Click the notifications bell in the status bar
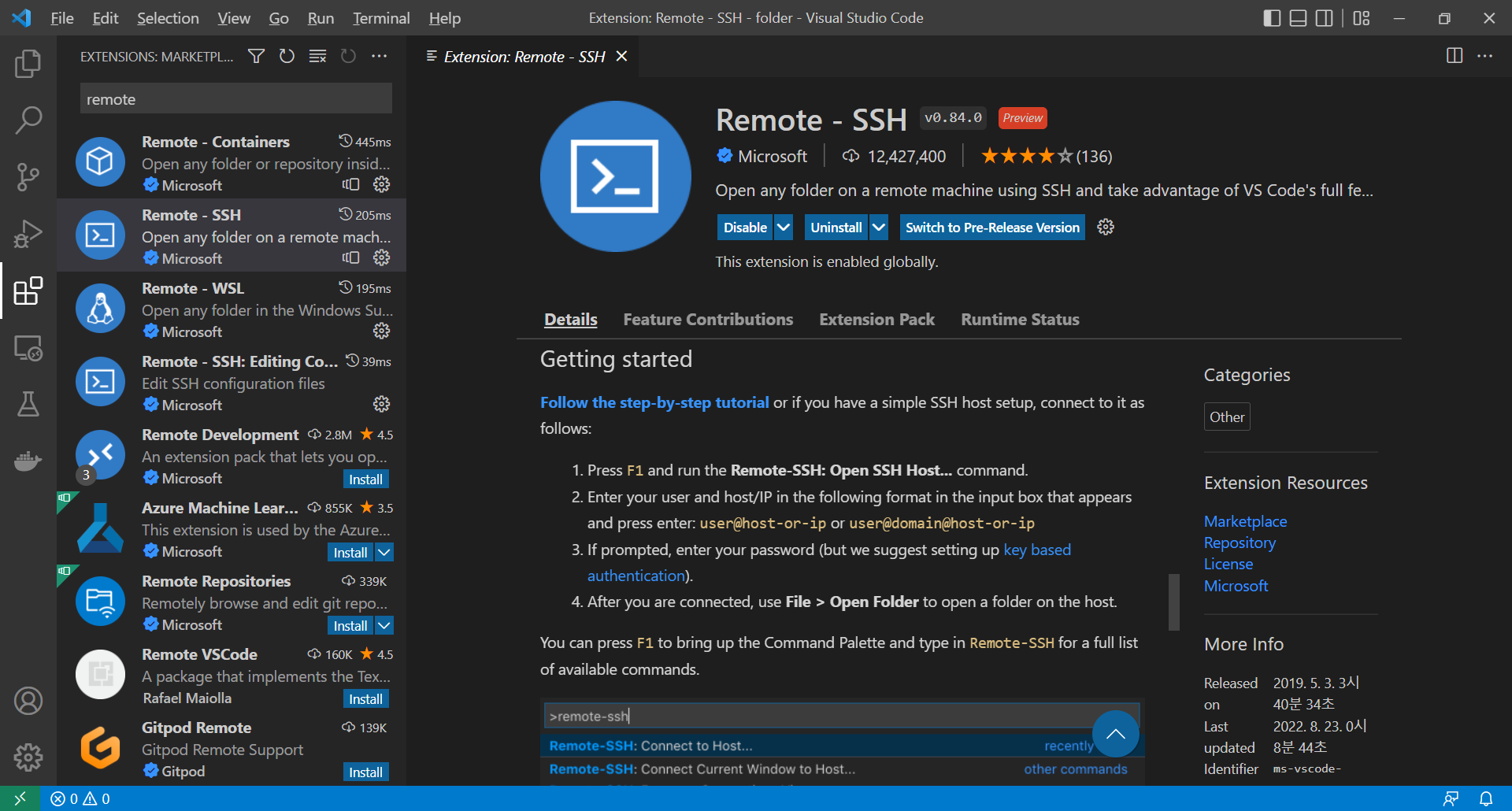The image size is (1512, 811). (1488, 798)
